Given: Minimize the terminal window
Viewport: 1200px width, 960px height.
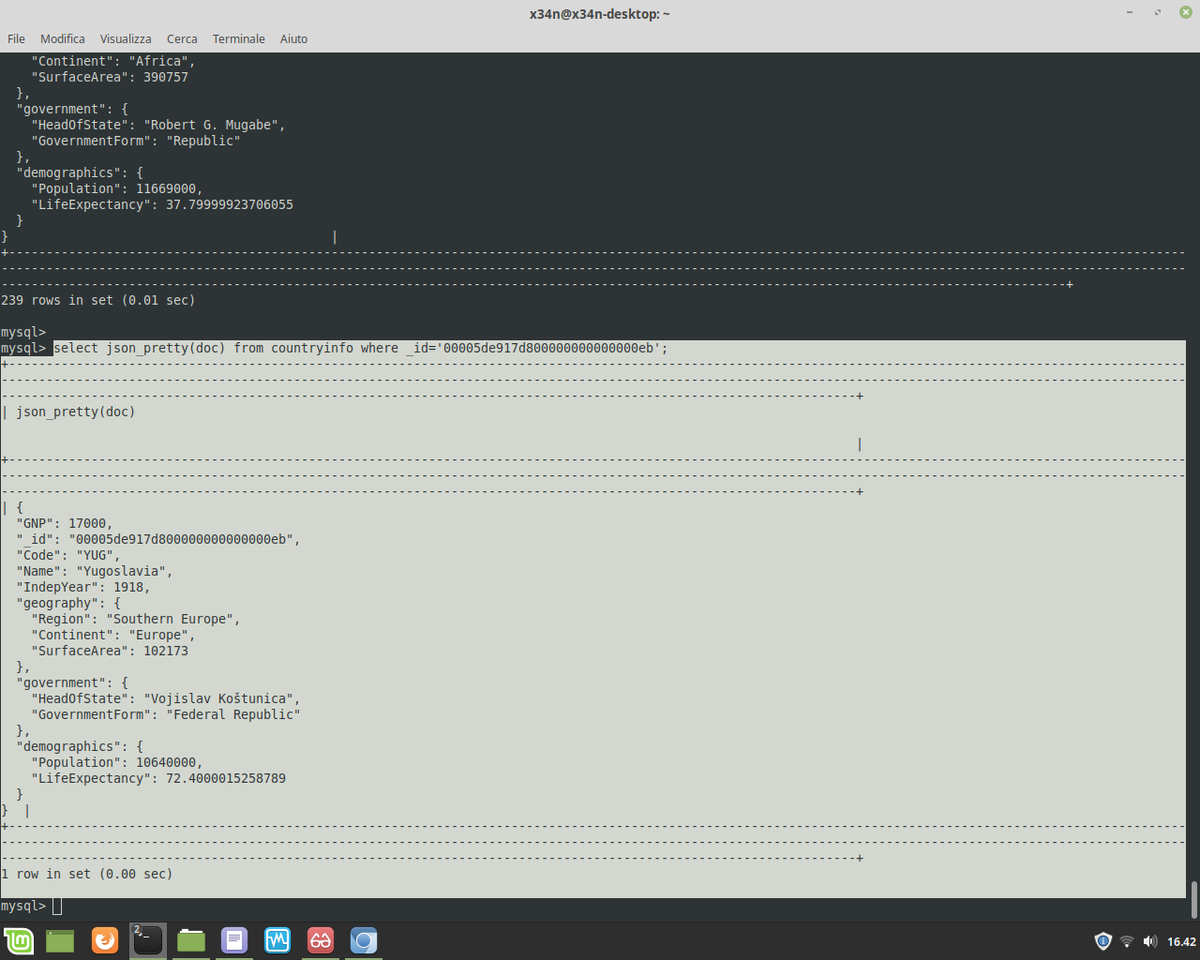Looking at the screenshot, I should click(x=1132, y=13).
